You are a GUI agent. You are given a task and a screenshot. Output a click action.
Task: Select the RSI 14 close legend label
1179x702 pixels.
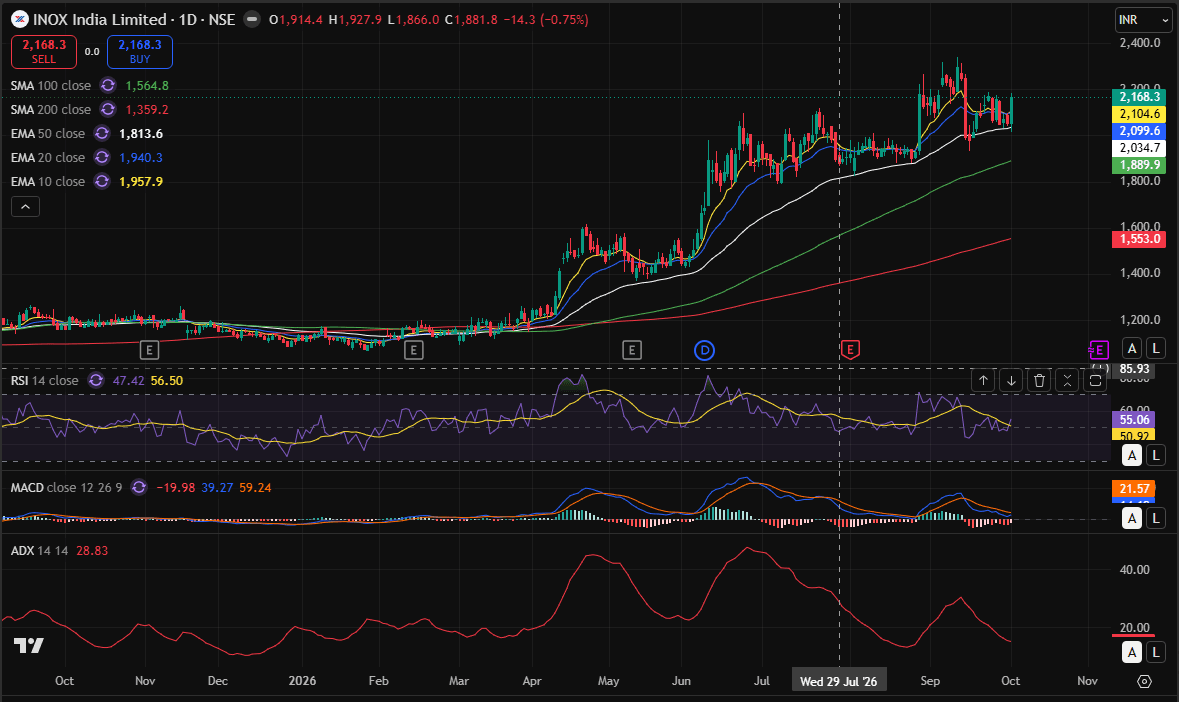pos(44,380)
